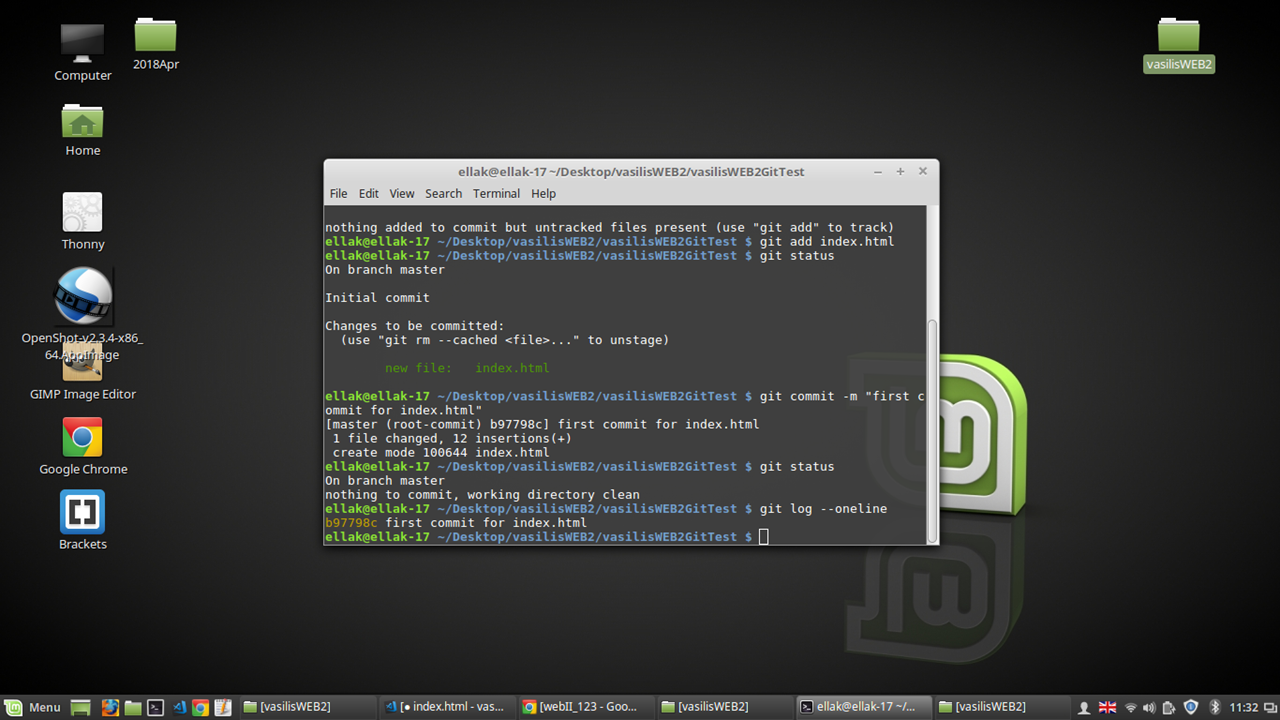Screen dimensions: 1280x720
Task: Switch to the ellak@ellak-17 terminal taskbar entry
Action: tap(863, 707)
